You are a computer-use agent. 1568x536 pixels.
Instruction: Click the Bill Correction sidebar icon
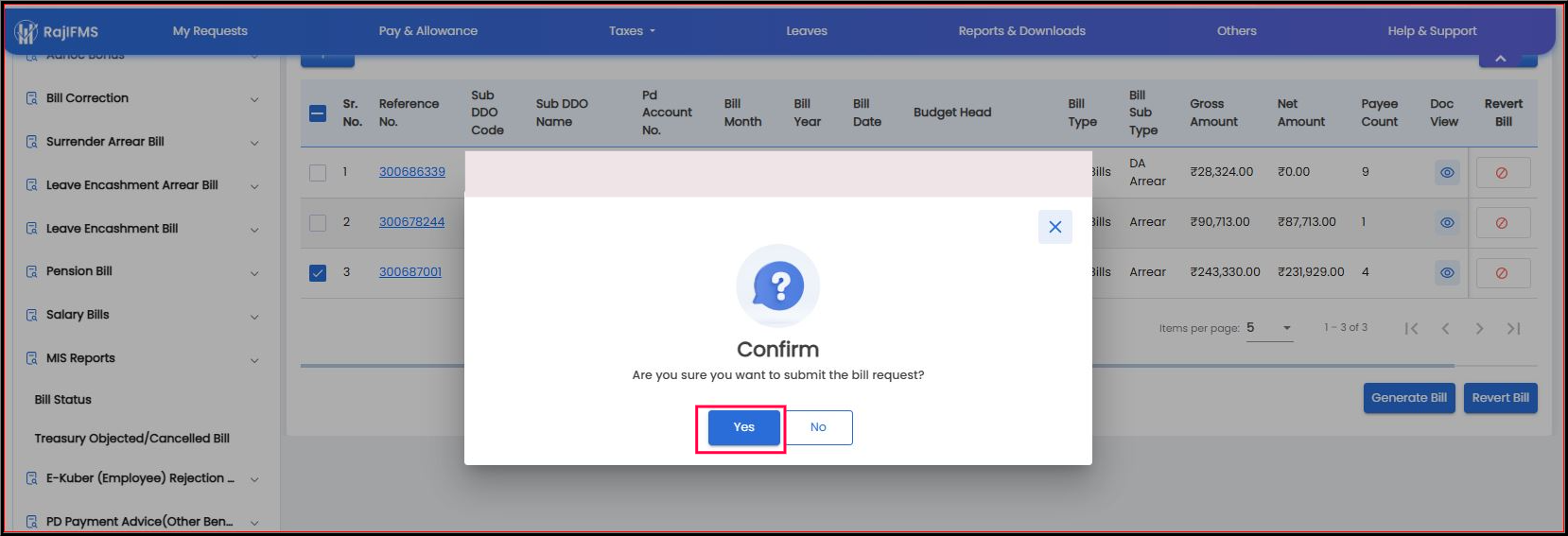pyautogui.click(x=31, y=98)
